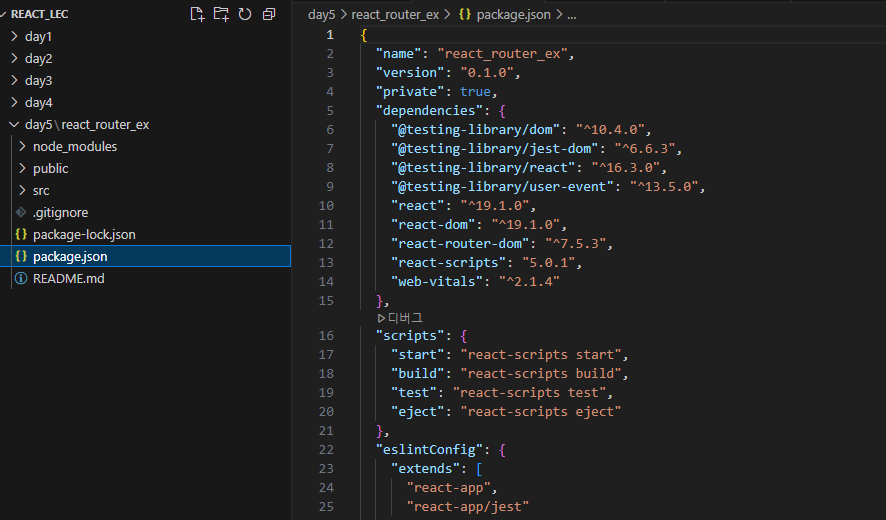Click the "^7.5.3" router version value
Image resolution: width=886 pixels, height=520 pixels.
coord(576,244)
